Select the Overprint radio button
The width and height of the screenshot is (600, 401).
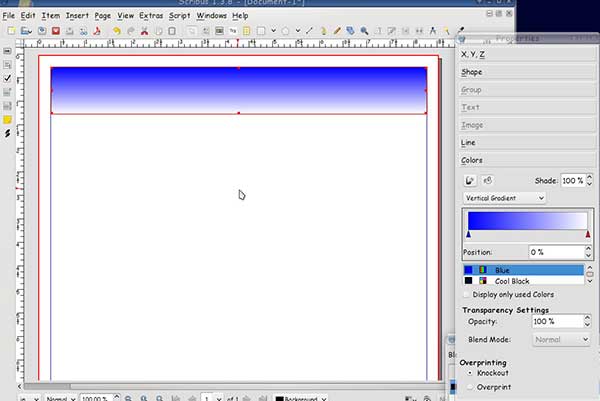point(470,386)
